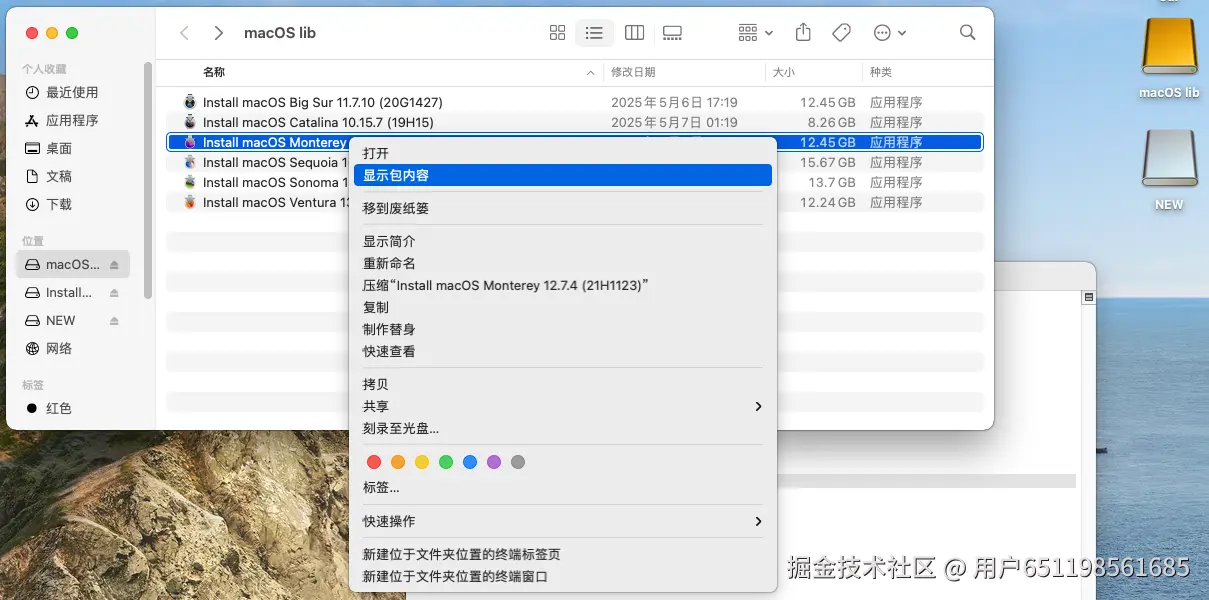The height and width of the screenshot is (600, 1209).
Task: Choose 刻录至光盘… in the context menu
Action: pos(563,428)
